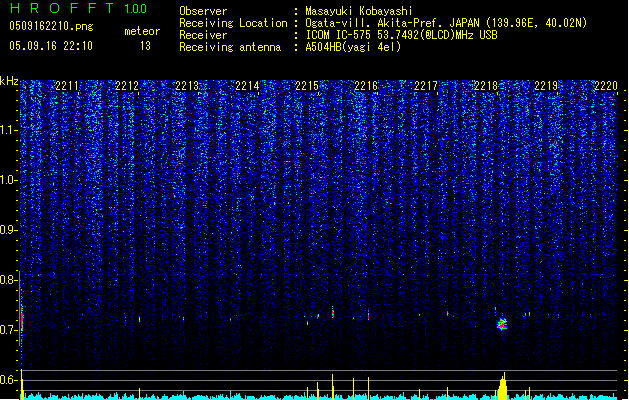Click the 'Receiving Location' label
The height and width of the screenshot is (400, 629).
[x=233, y=23]
